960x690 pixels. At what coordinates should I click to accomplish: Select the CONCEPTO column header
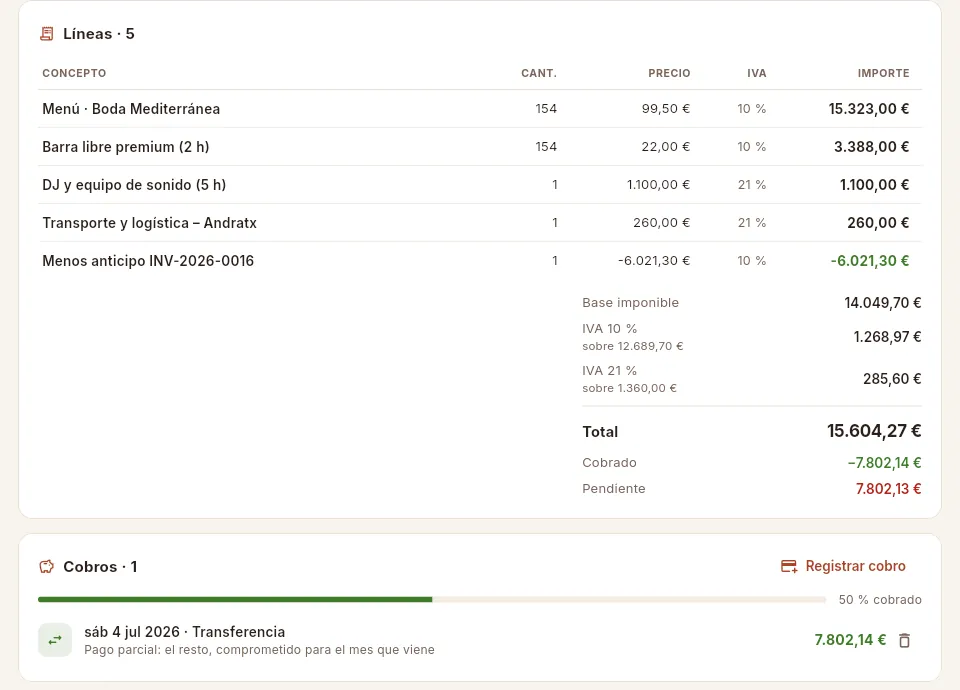click(74, 73)
